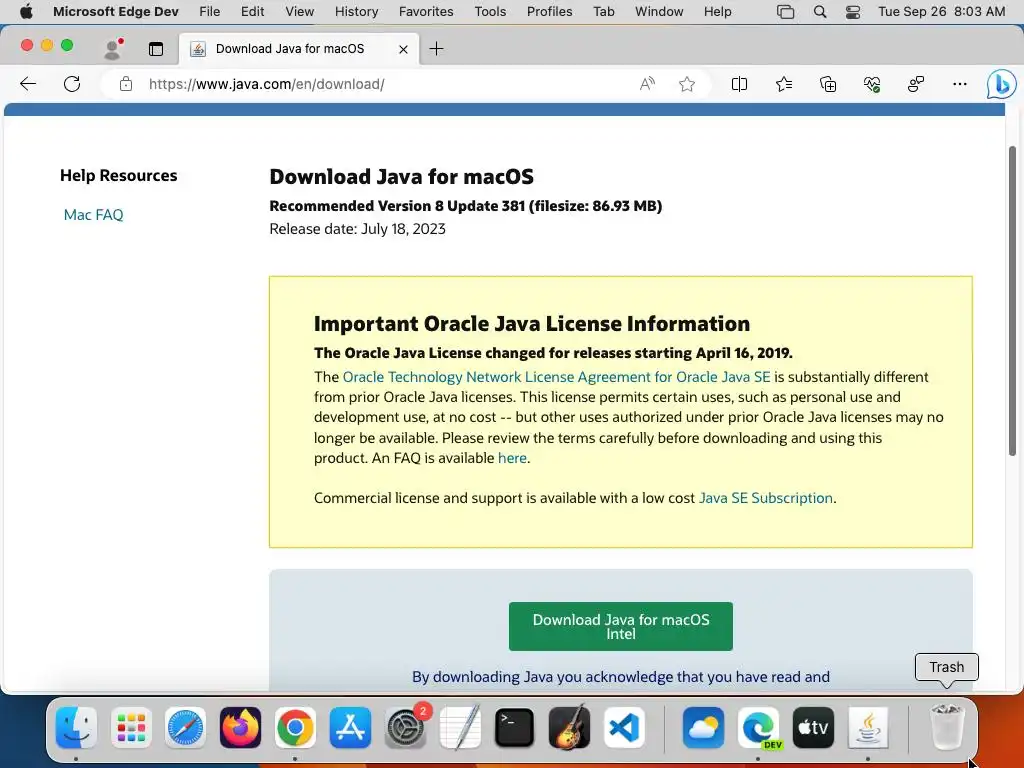The image size is (1024, 768).
Task: Open the sharing and profiles icon
Action: coord(916,84)
